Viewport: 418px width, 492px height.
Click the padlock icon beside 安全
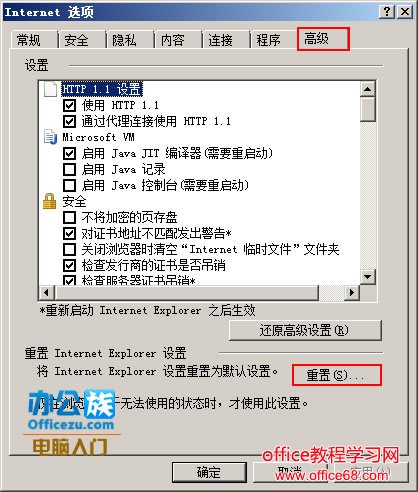[50, 201]
